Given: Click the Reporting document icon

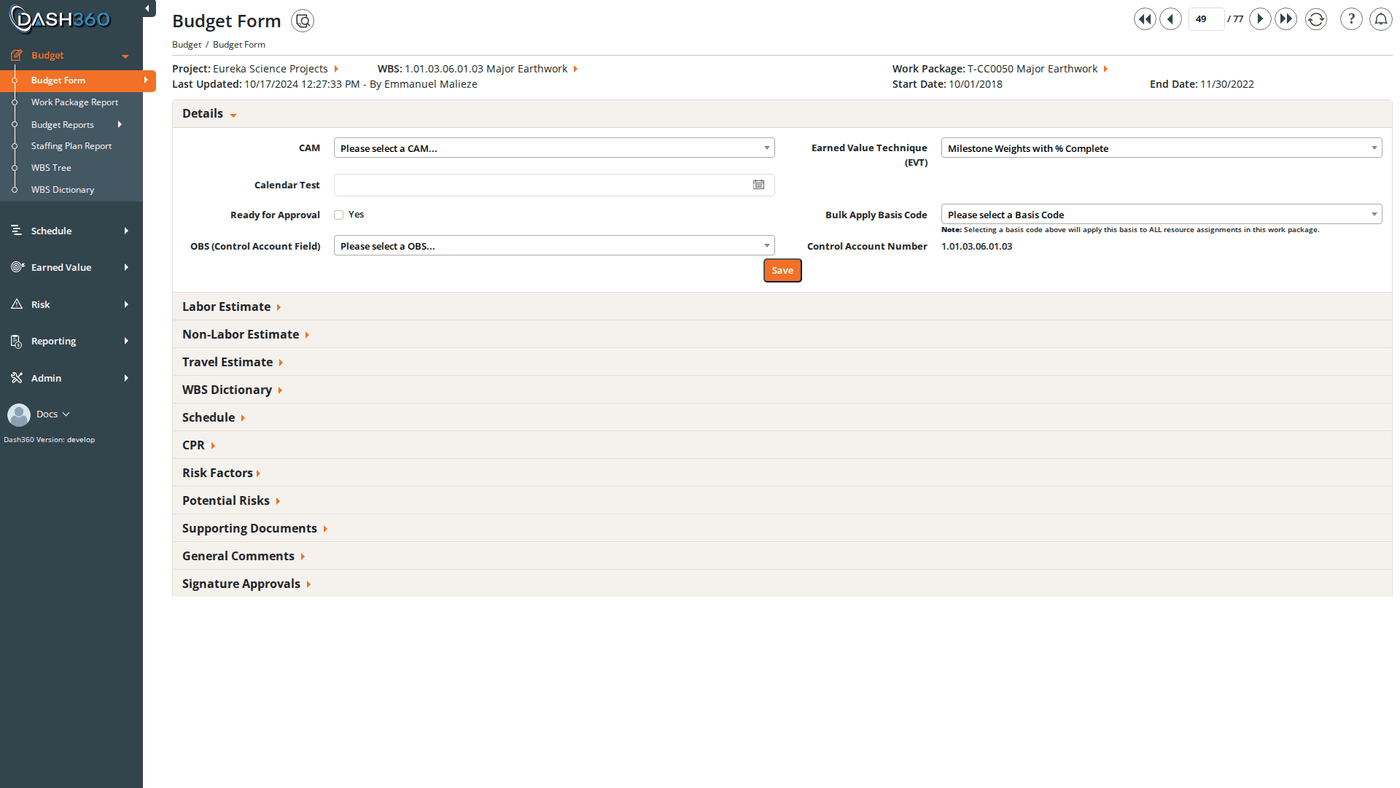Looking at the screenshot, I should pos(16,342).
